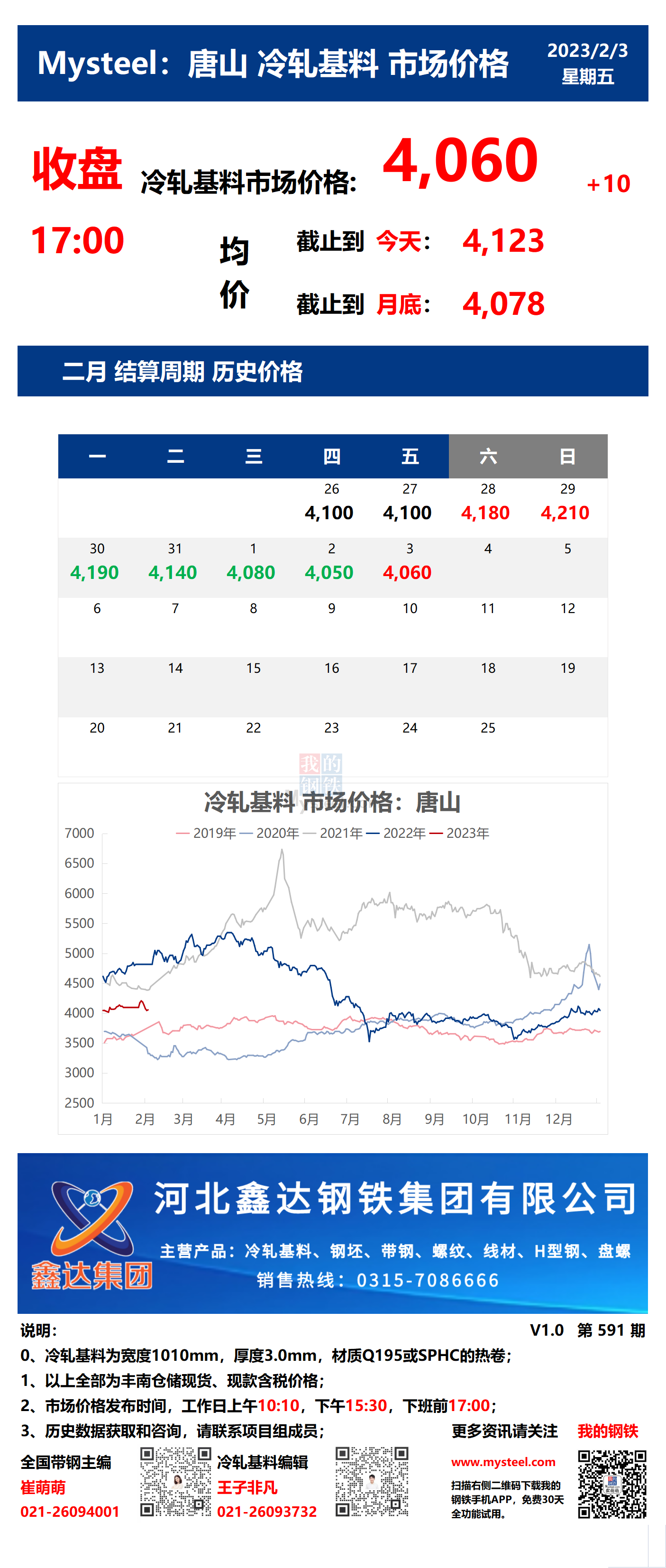This screenshot has width=666, height=1568.
Task: Toggle the 2021年 legend entry
Action: (332, 833)
